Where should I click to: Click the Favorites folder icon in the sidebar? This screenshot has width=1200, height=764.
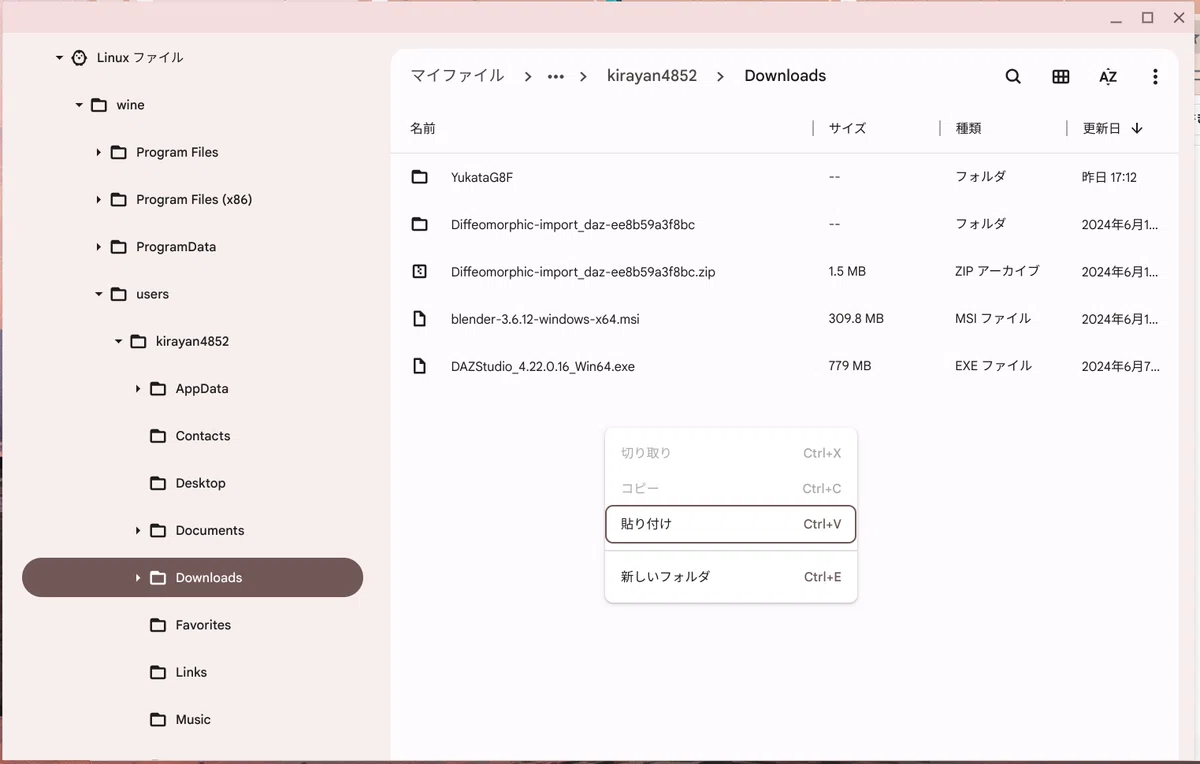158,625
